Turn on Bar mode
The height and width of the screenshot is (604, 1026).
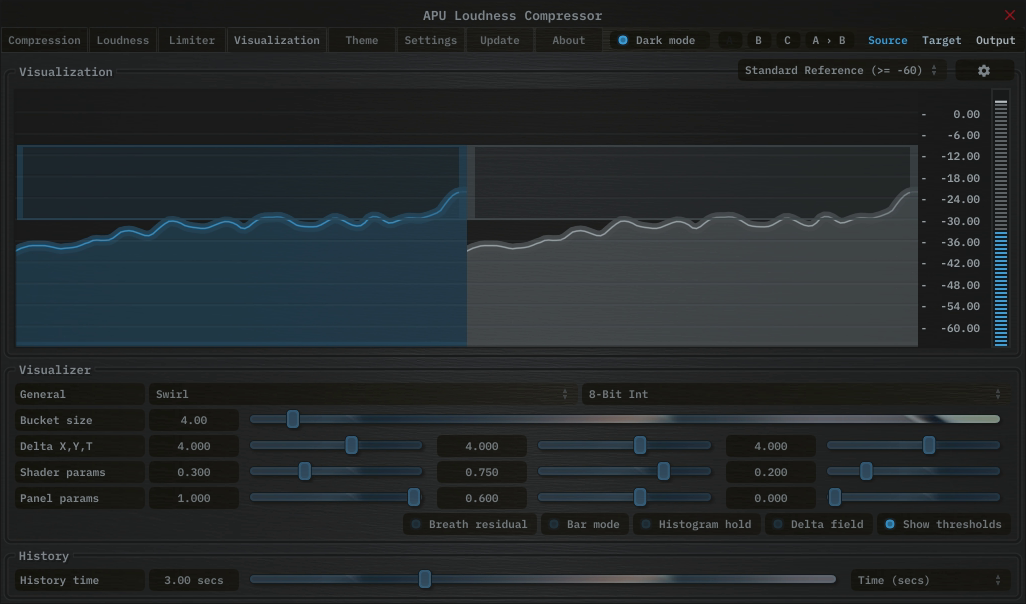584,524
